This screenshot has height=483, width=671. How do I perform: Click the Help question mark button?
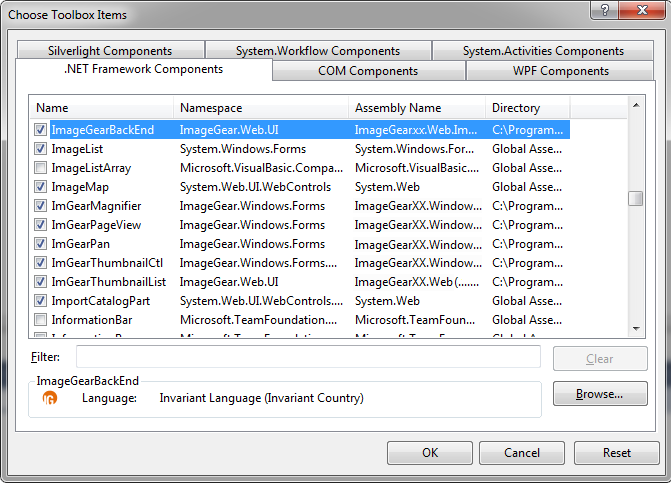(604, 9)
